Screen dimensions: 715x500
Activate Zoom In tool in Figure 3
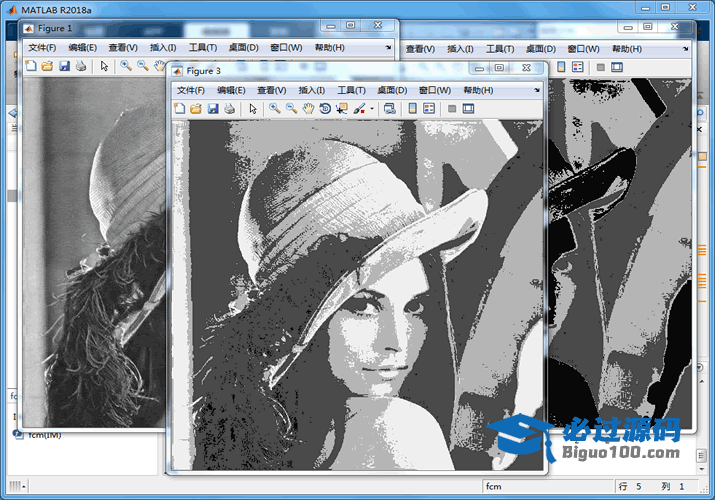275,108
